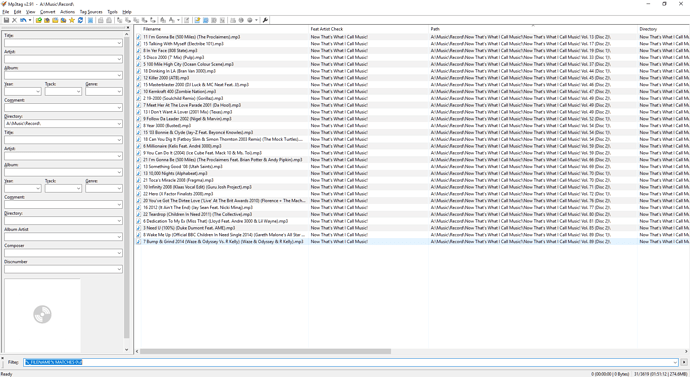This screenshot has height=377, width=690.
Task: Click the Options wrench icon
Action: [265, 20]
